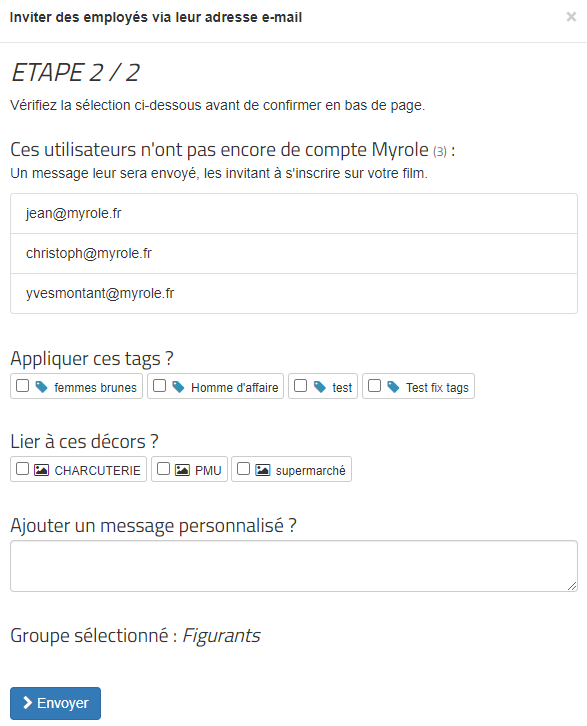
Task: Tick the PMU décor checkbox
Action: [163, 469]
